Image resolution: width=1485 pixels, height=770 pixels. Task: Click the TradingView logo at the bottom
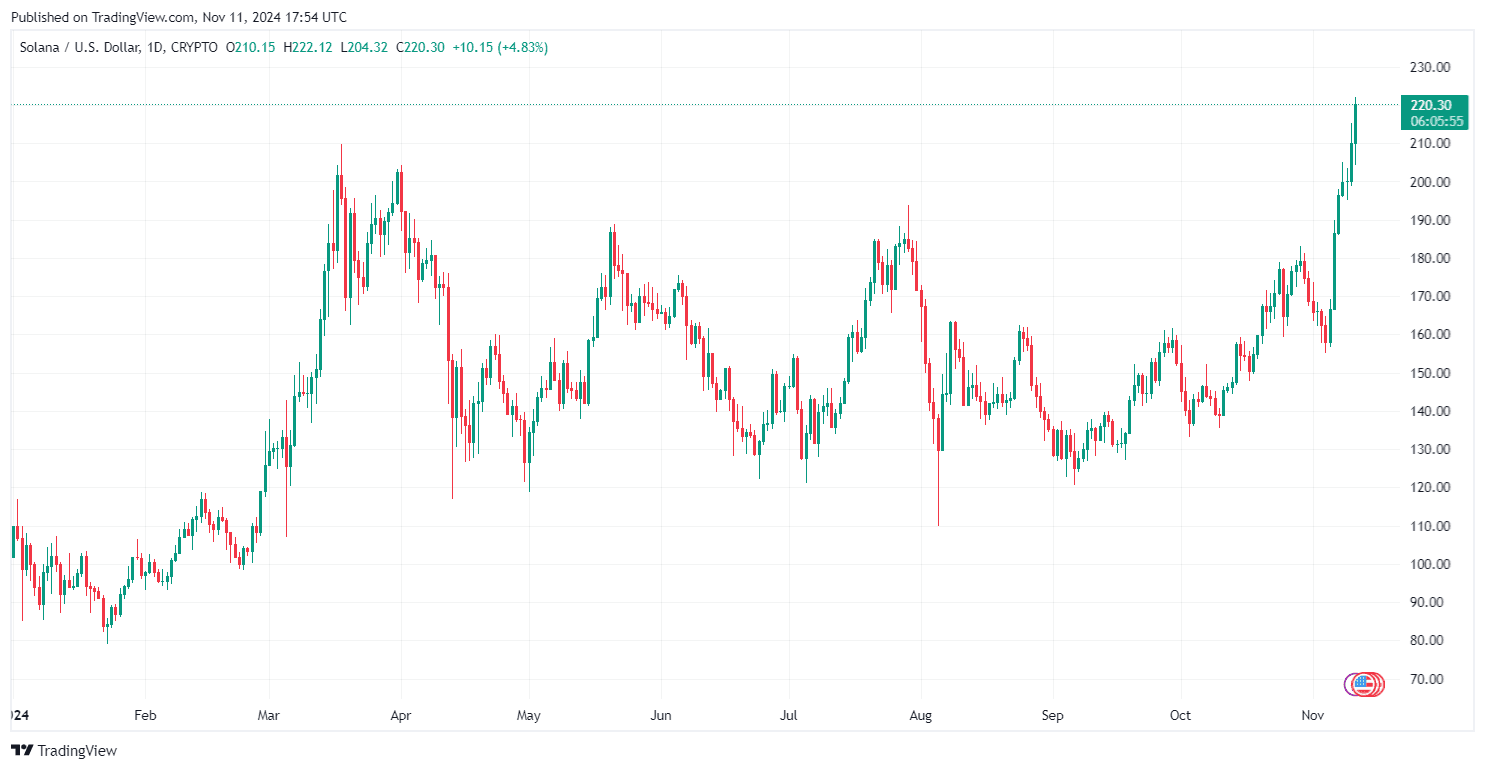[x=64, y=750]
